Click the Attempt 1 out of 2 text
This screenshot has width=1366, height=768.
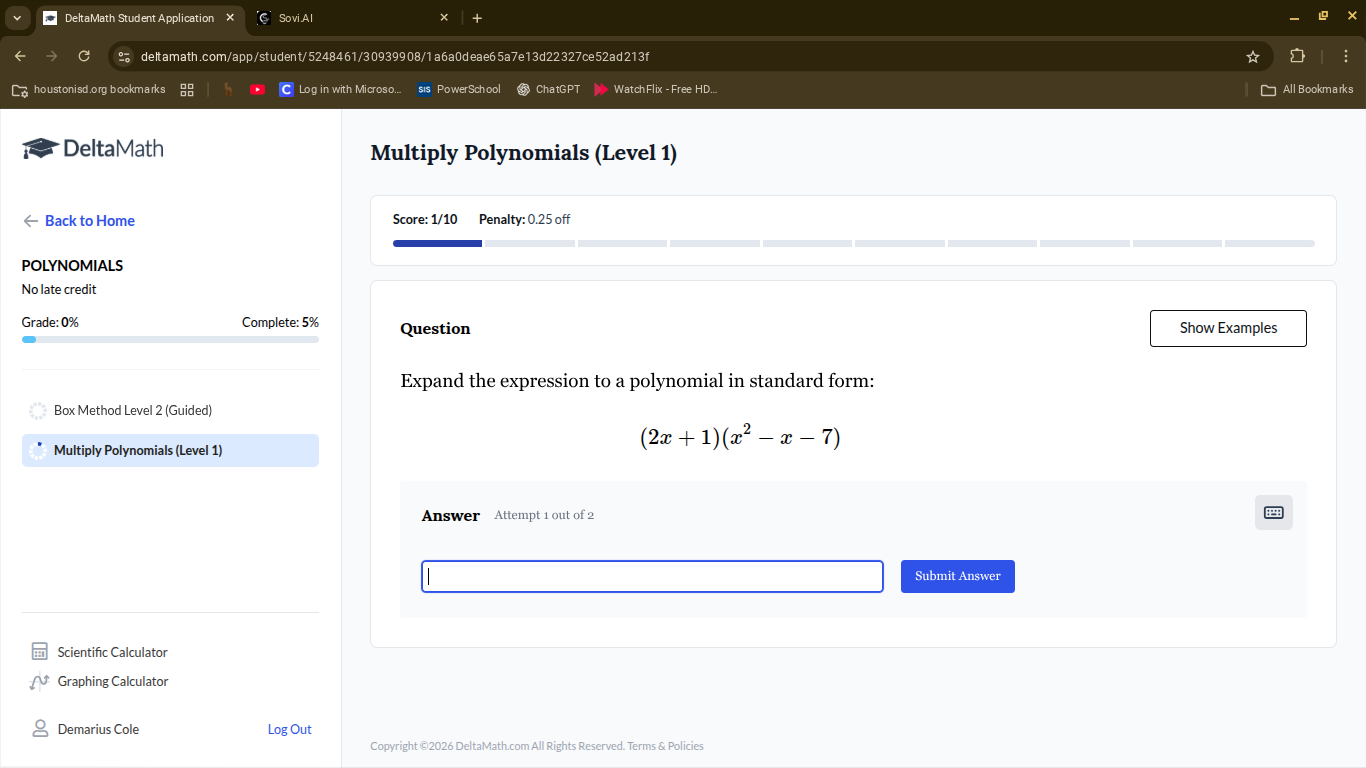[x=544, y=515]
